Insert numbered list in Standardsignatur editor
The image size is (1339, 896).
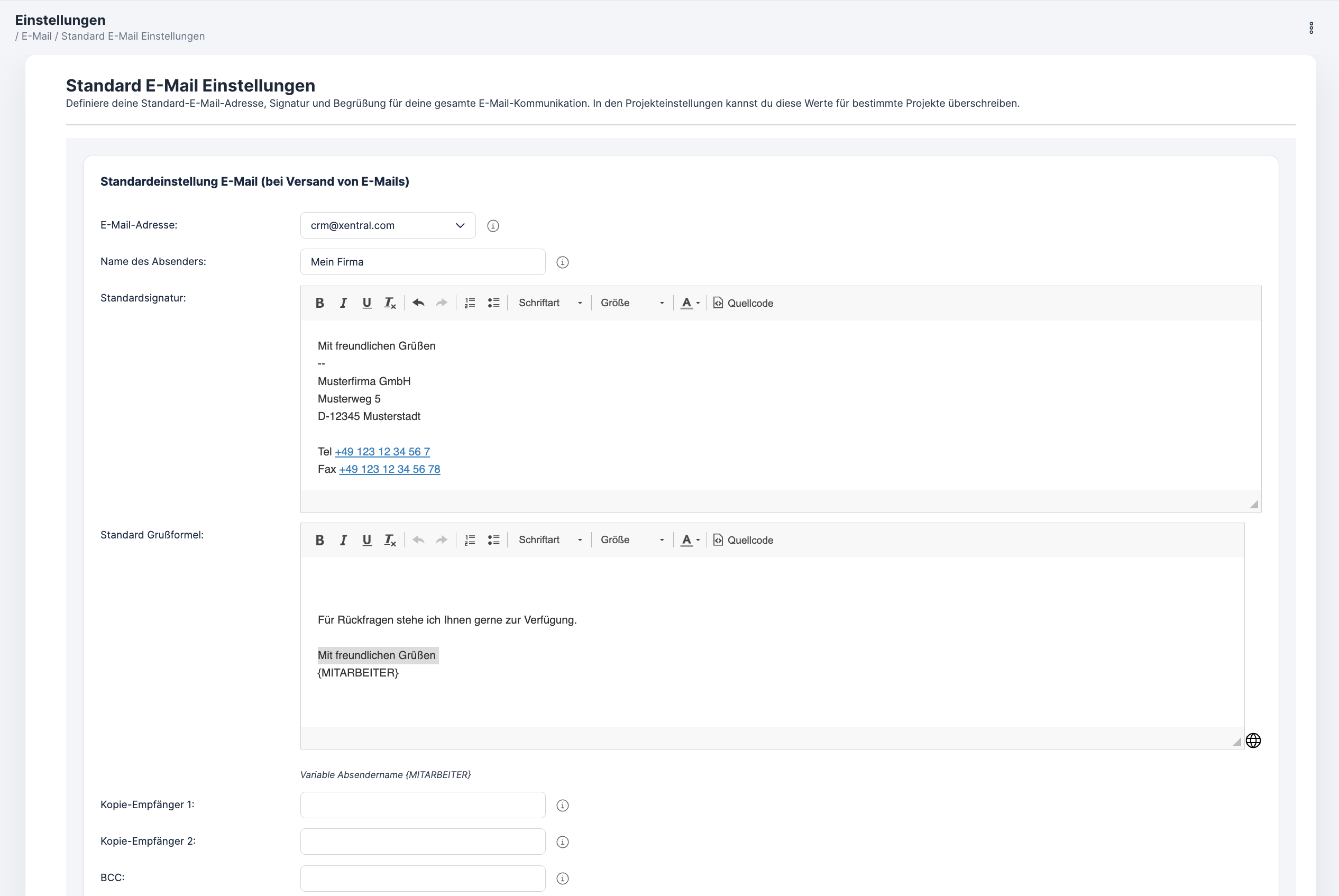(x=470, y=303)
